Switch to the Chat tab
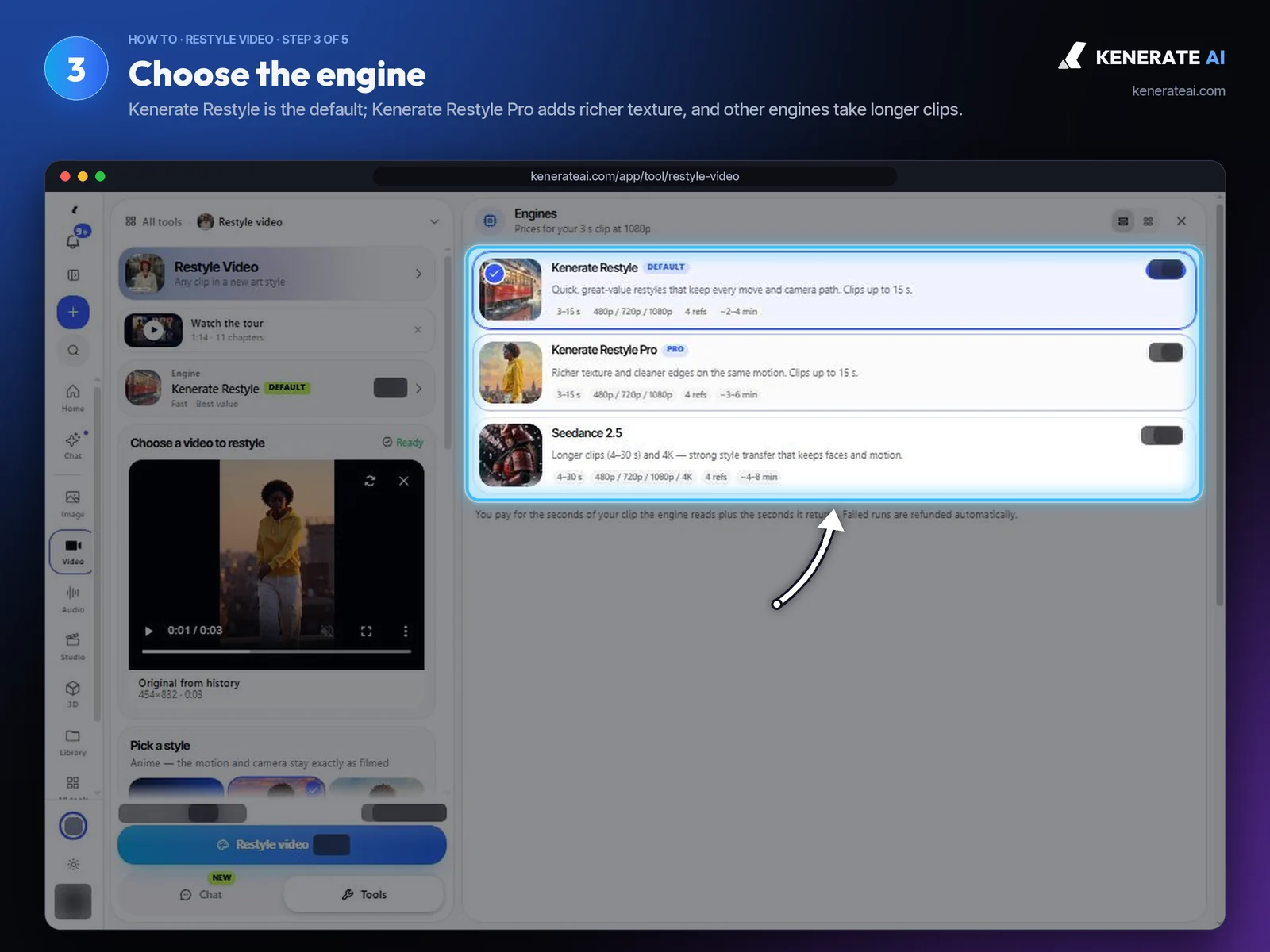This screenshot has width=1270, height=952. (x=201, y=894)
